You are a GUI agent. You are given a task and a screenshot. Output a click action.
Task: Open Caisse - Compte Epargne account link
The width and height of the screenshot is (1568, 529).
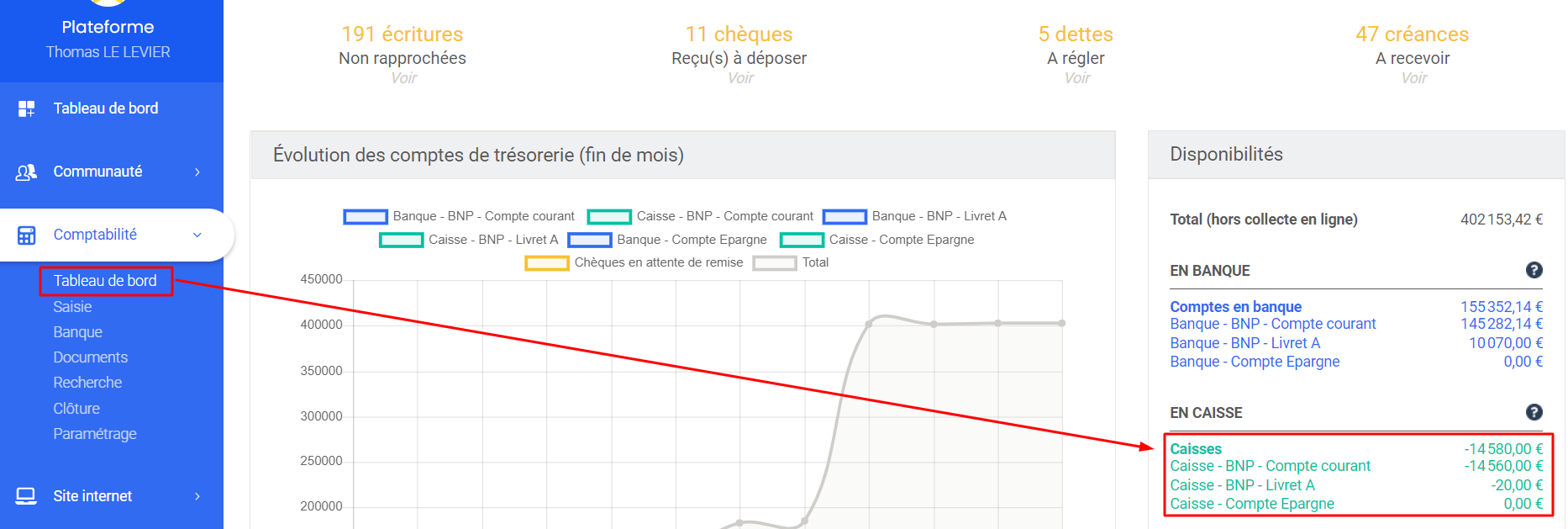(x=1252, y=504)
